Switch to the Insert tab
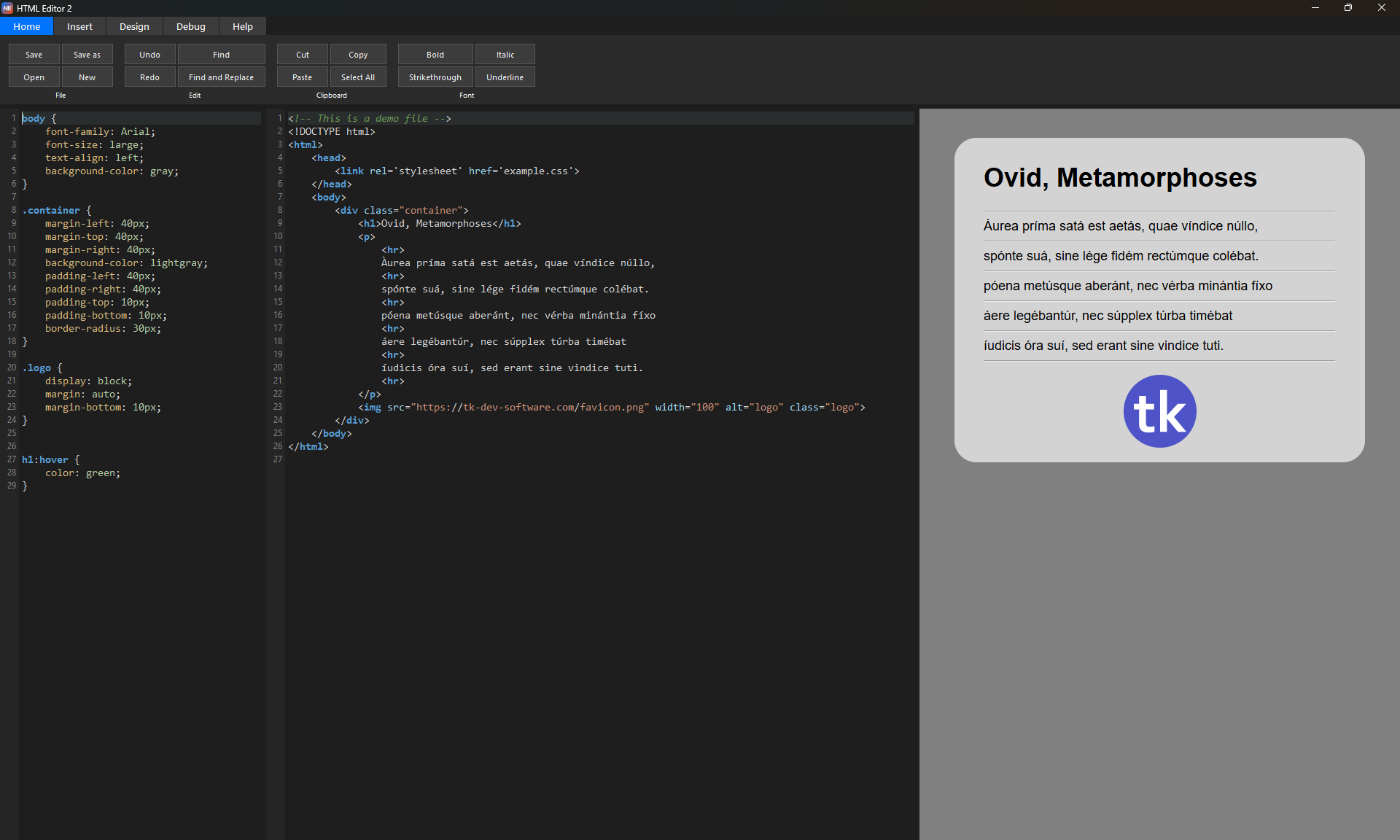The width and height of the screenshot is (1400, 840). coord(79,26)
